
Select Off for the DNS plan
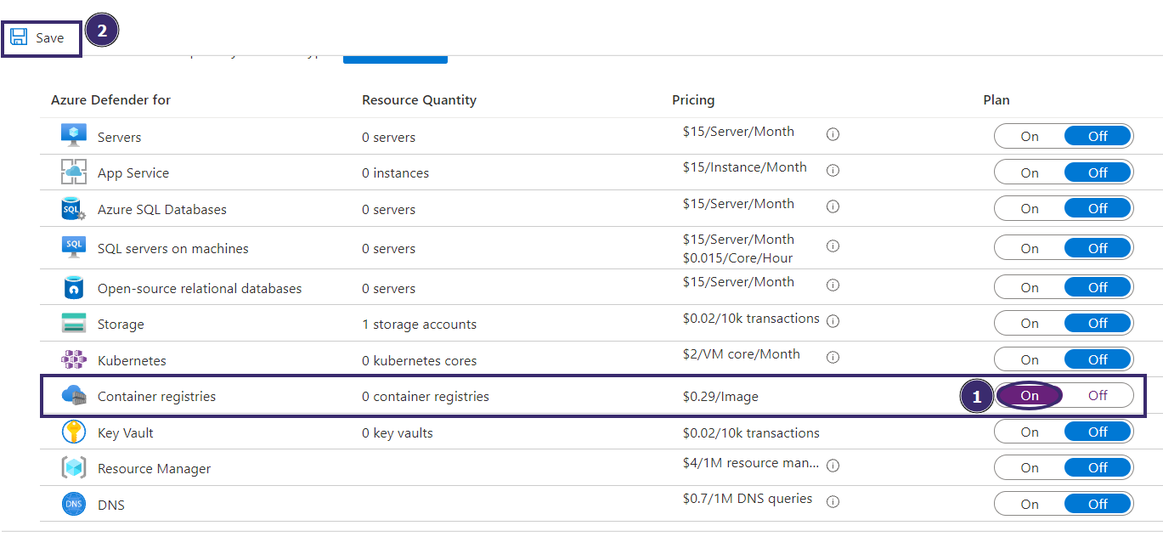point(1098,504)
